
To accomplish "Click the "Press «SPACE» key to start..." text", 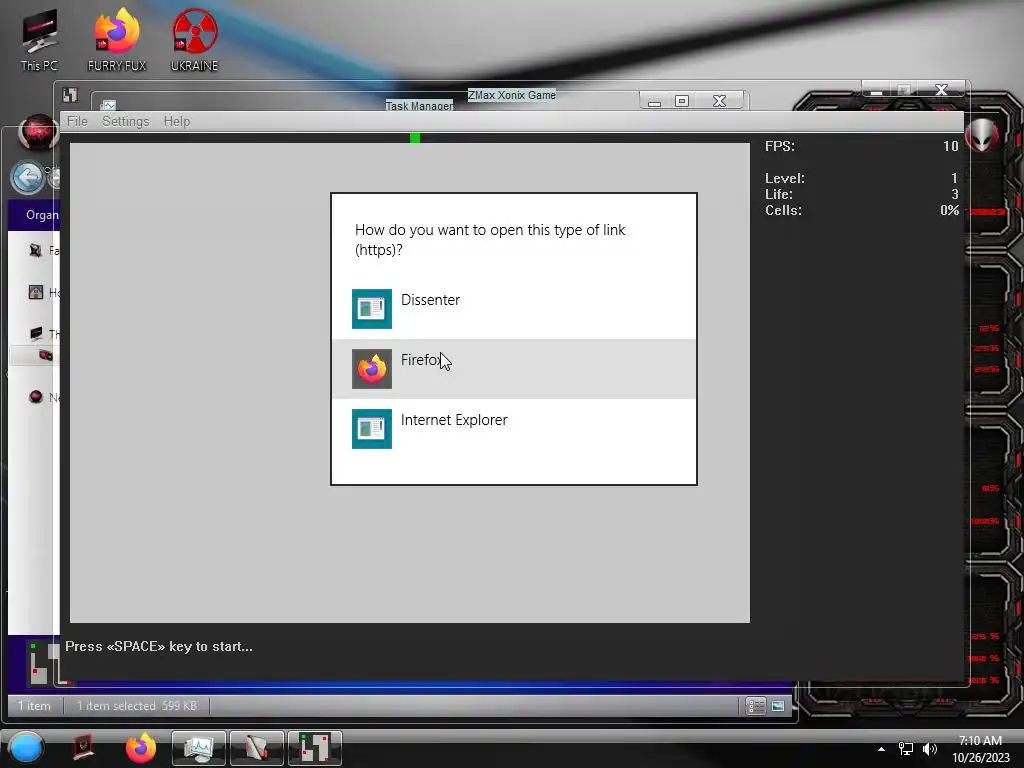I will [159, 647].
